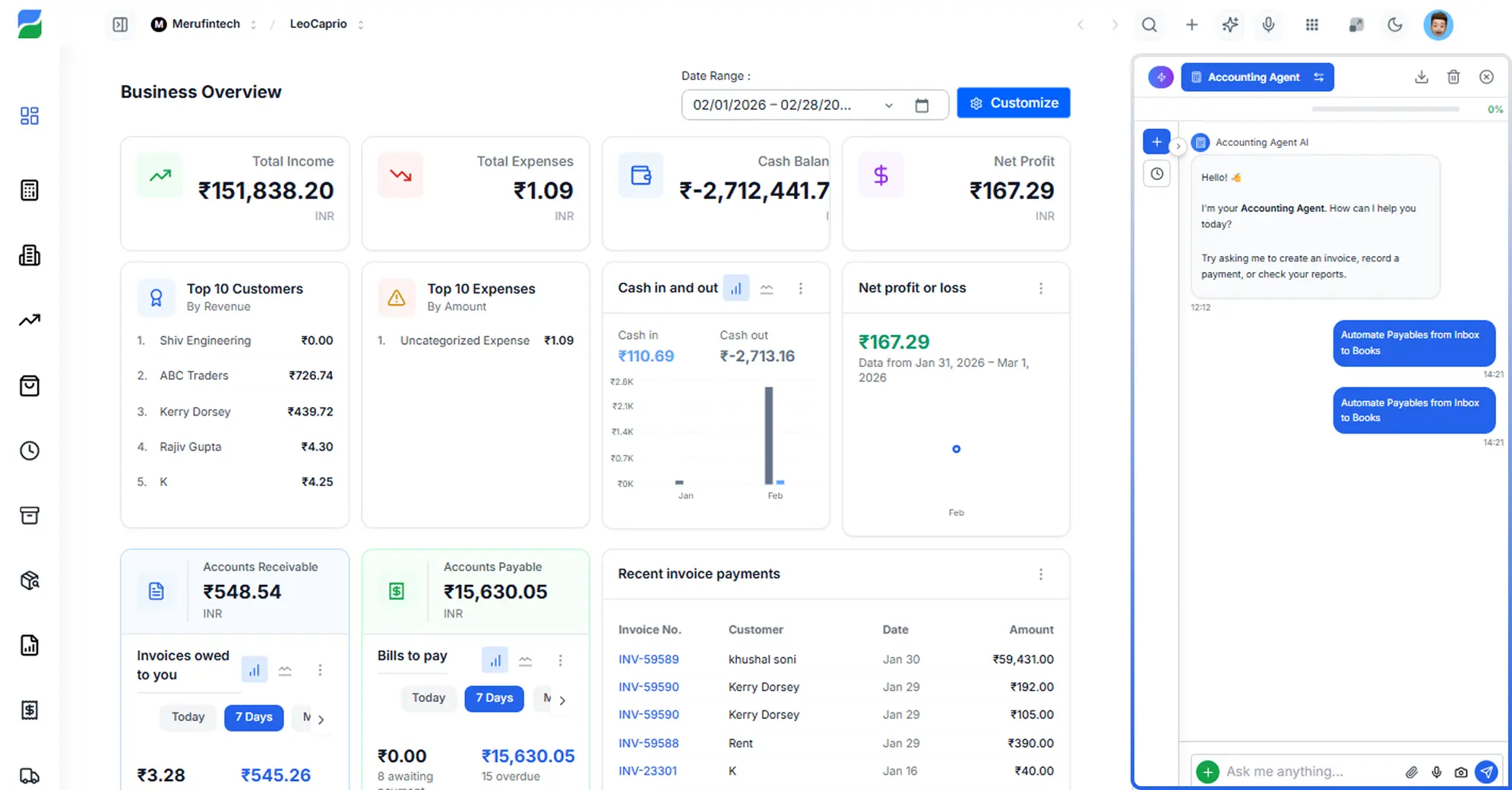
Task: Click the delivery truck icon at sidebar bottom
Action: point(29,775)
